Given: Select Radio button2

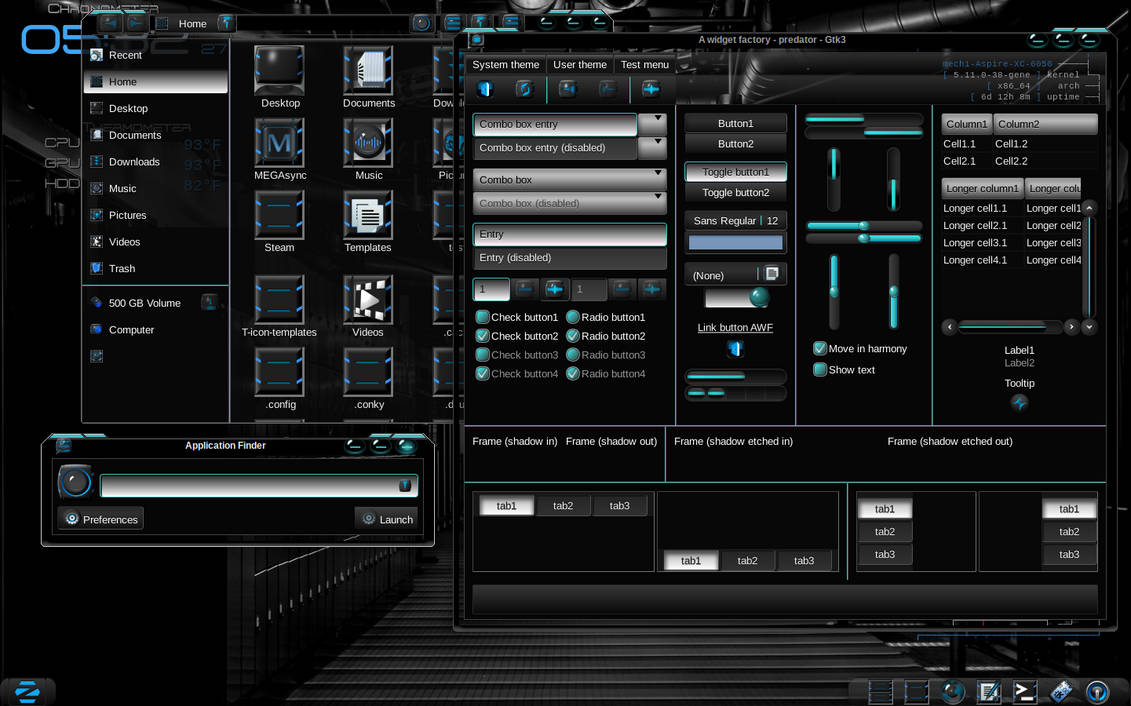Looking at the screenshot, I should click(572, 336).
